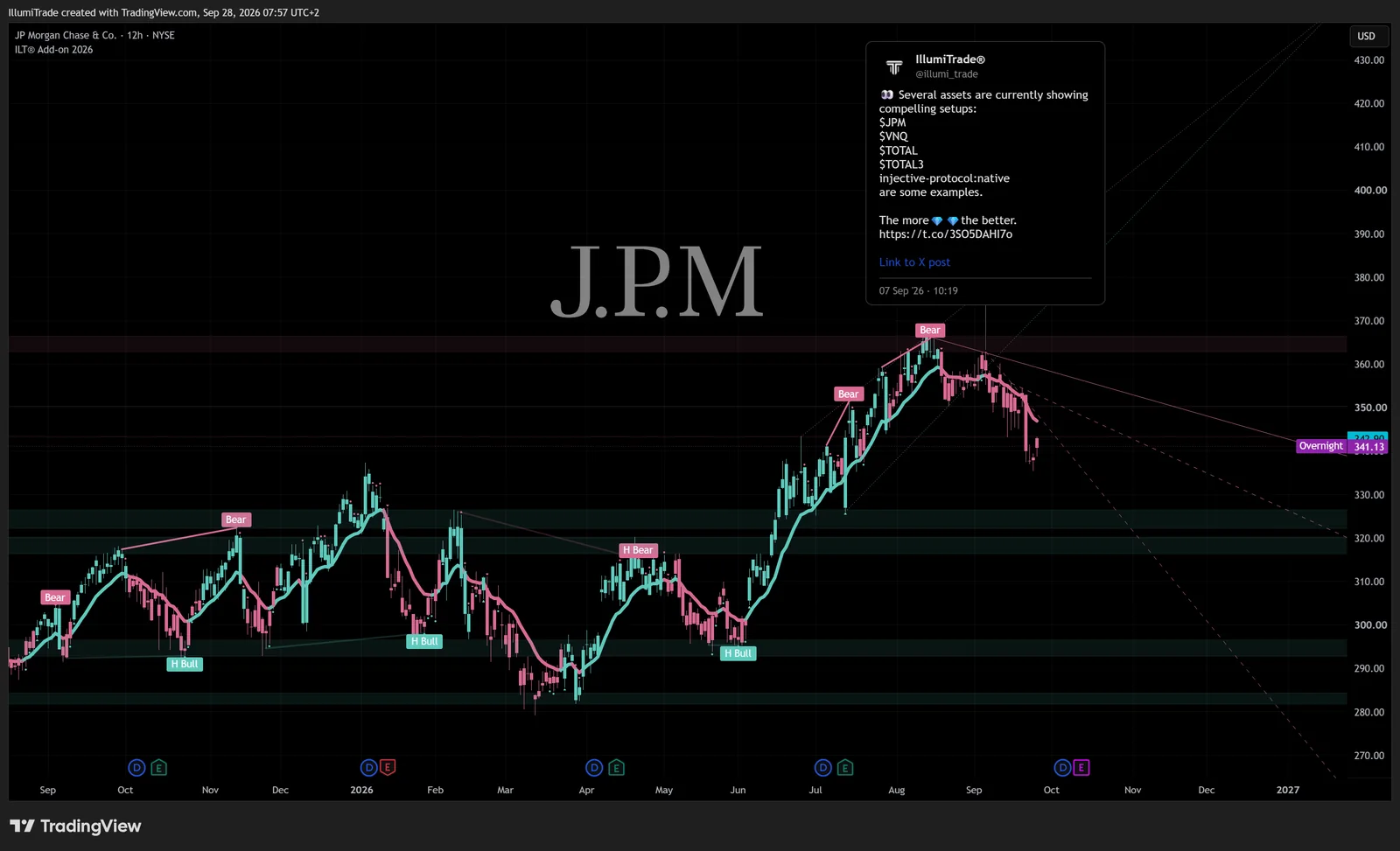Click the IllumiTrade® account name

coord(950,59)
